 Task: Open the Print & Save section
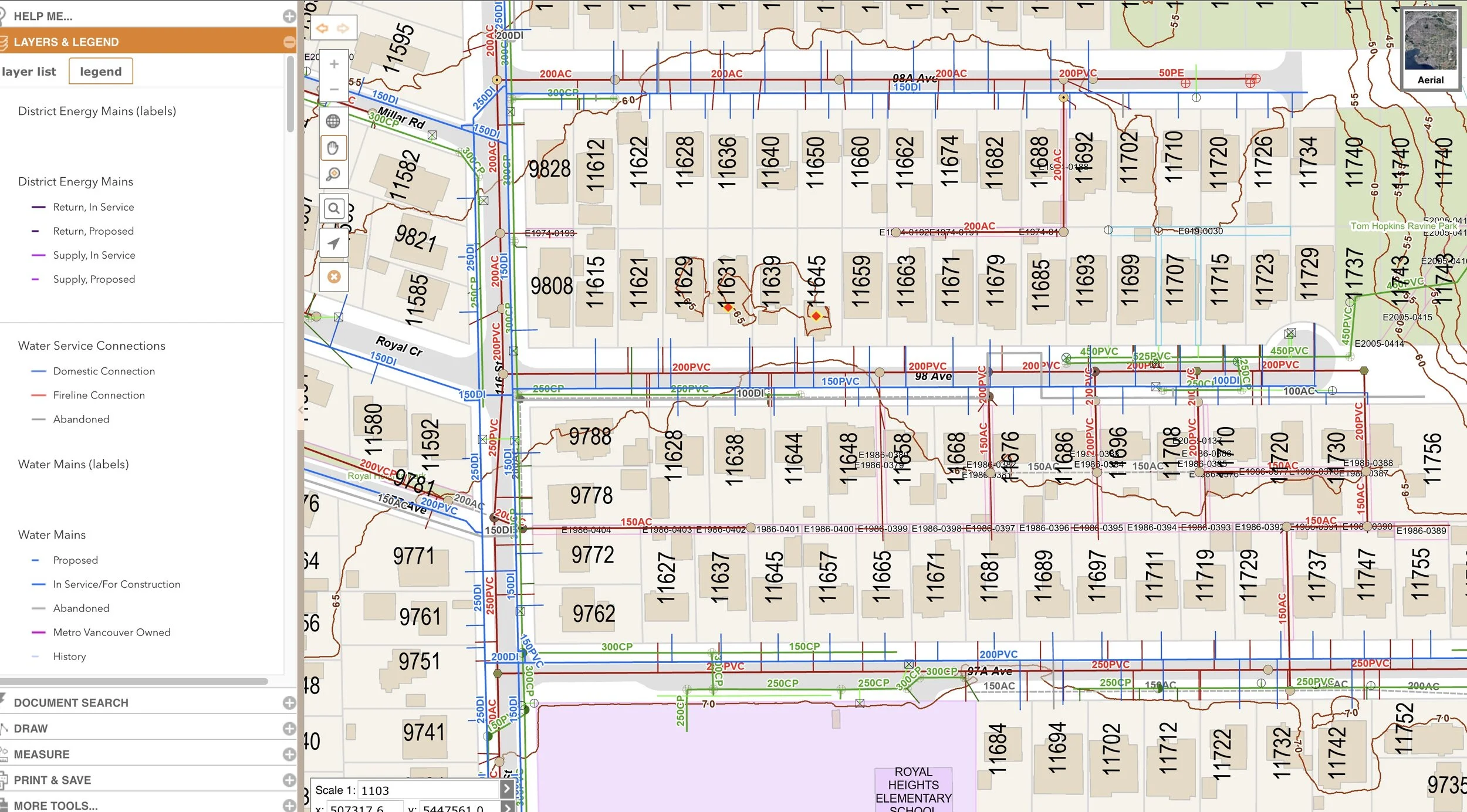click(x=289, y=780)
